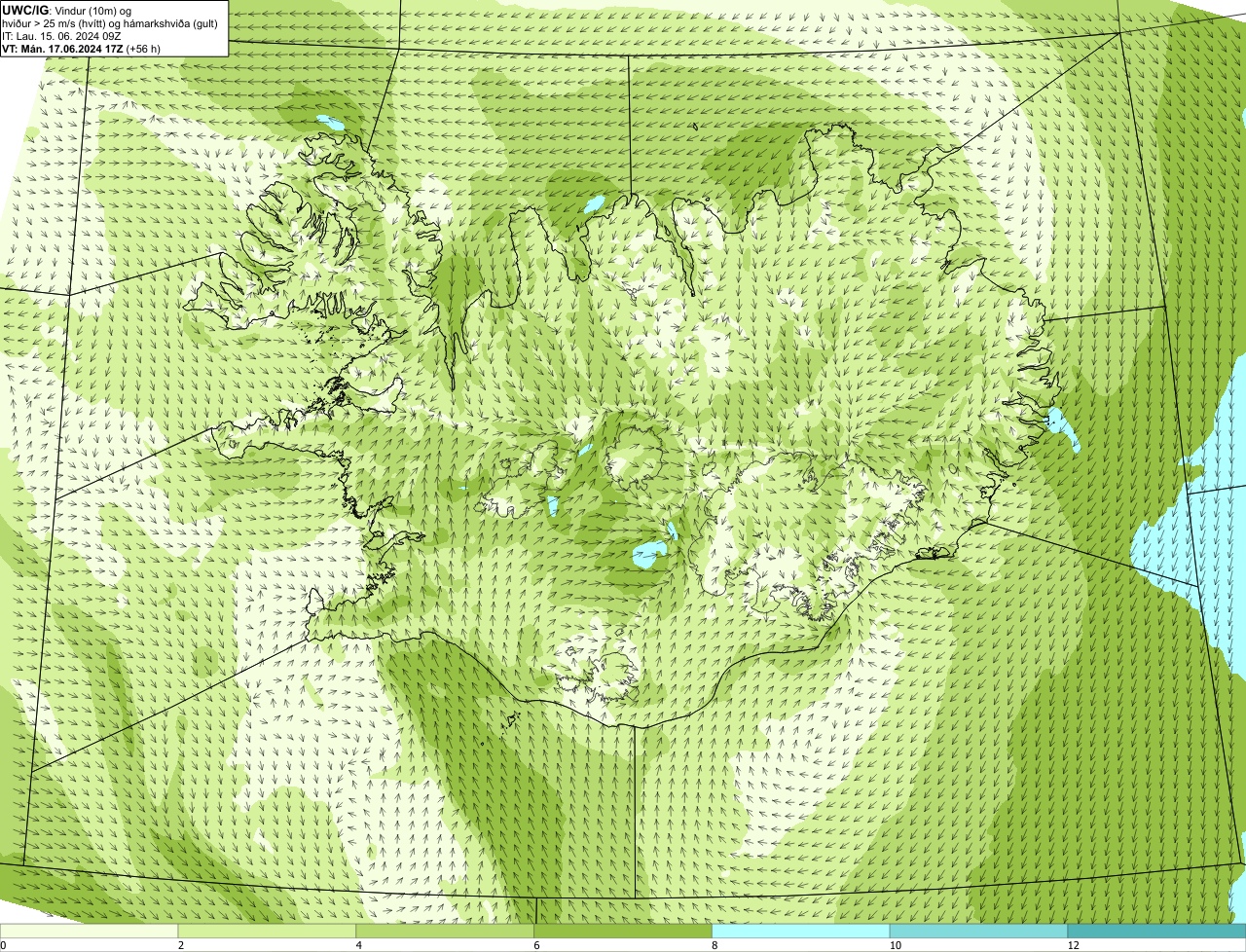Click the 4–6 m/s green legend swatch
The image size is (1246, 952).
coord(446,931)
